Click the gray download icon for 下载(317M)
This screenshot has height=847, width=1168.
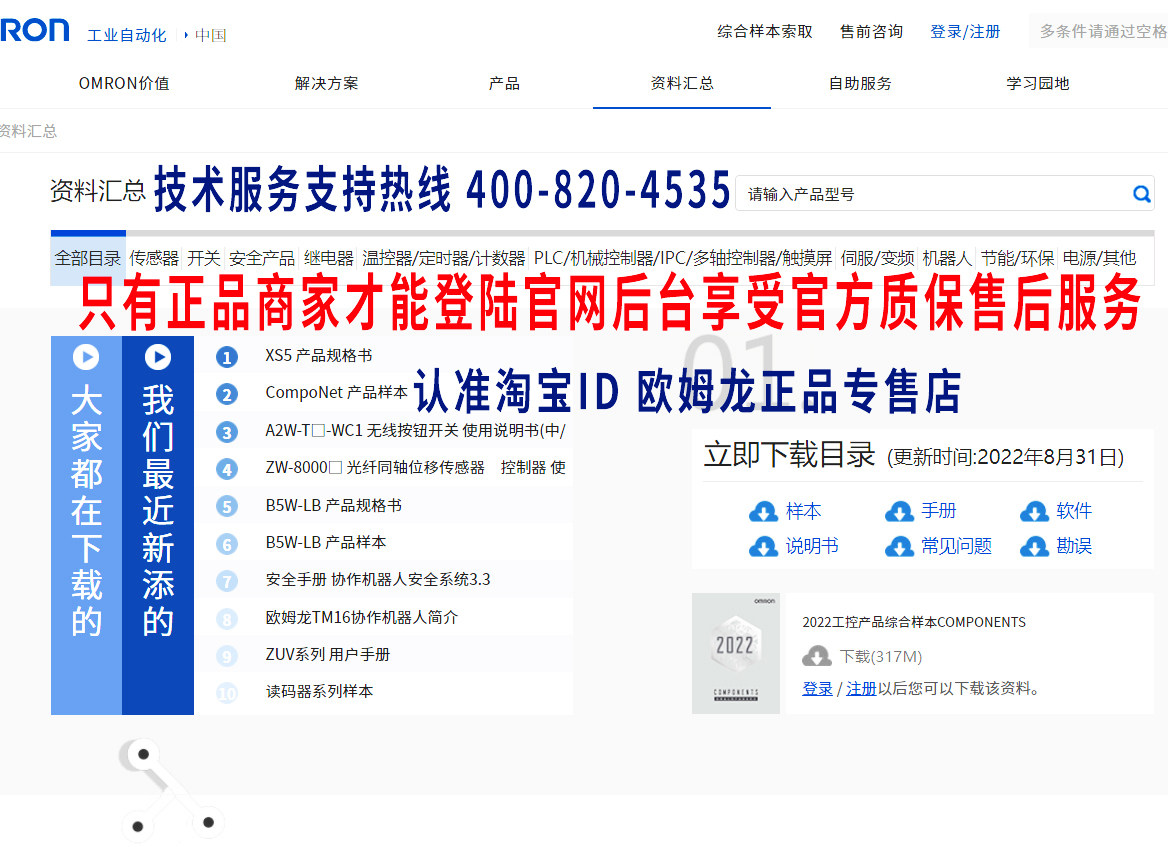click(816, 656)
